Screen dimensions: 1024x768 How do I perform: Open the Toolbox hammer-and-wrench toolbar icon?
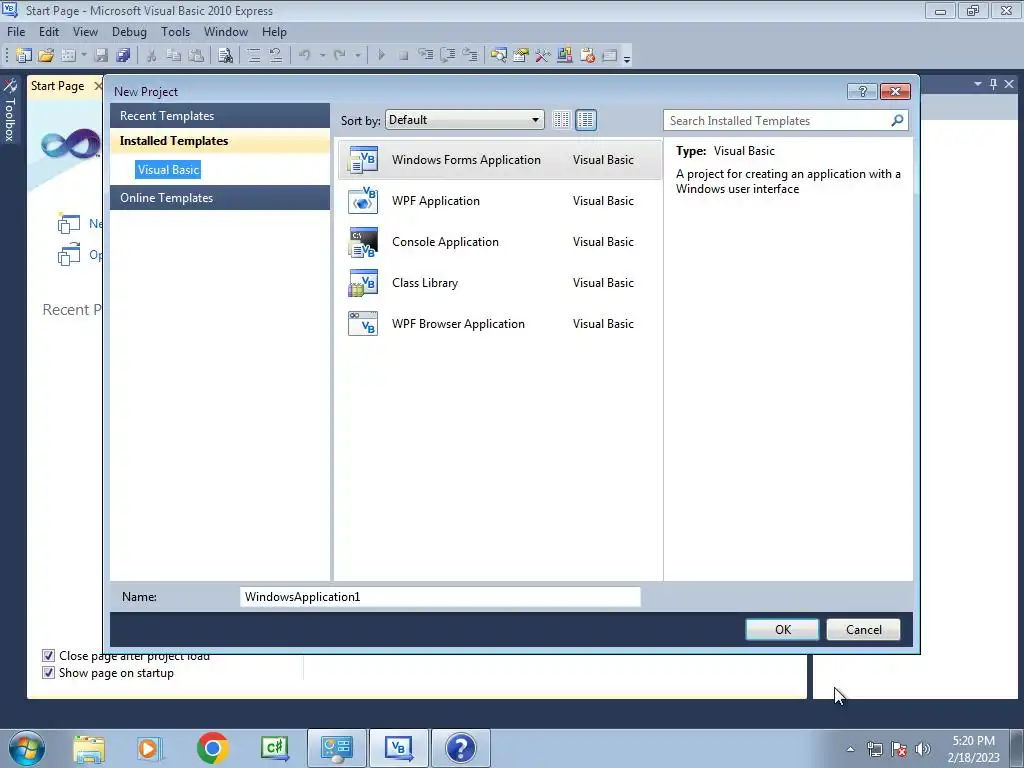[x=543, y=56]
